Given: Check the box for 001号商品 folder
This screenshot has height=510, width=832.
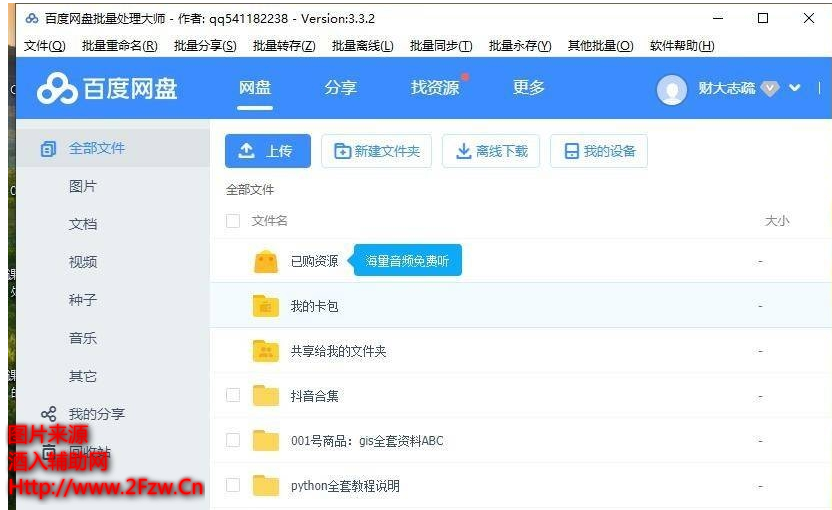Looking at the screenshot, I should click(233, 440).
